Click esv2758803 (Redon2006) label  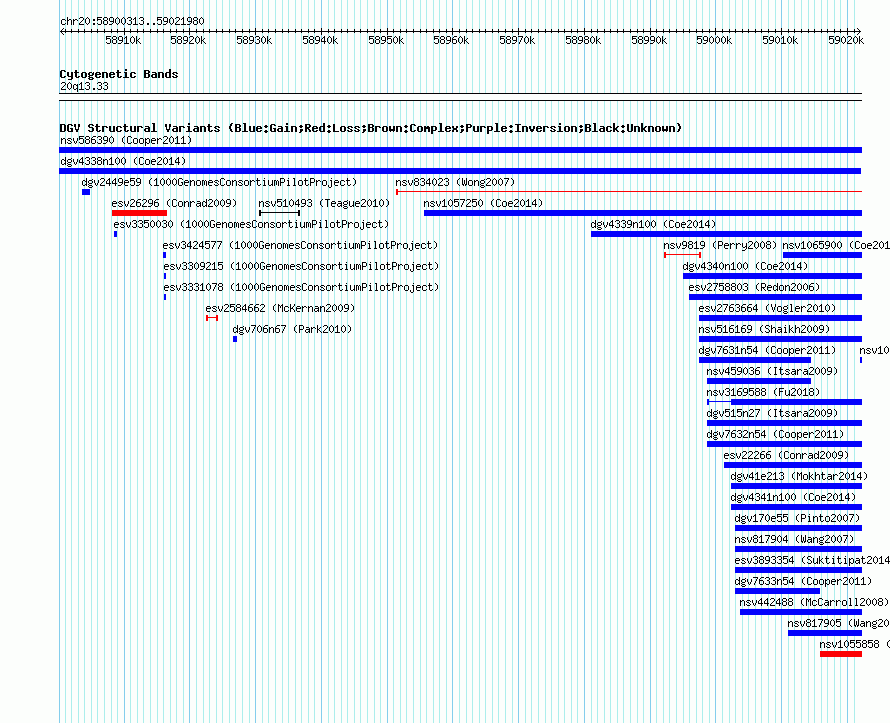pos(754,287)
